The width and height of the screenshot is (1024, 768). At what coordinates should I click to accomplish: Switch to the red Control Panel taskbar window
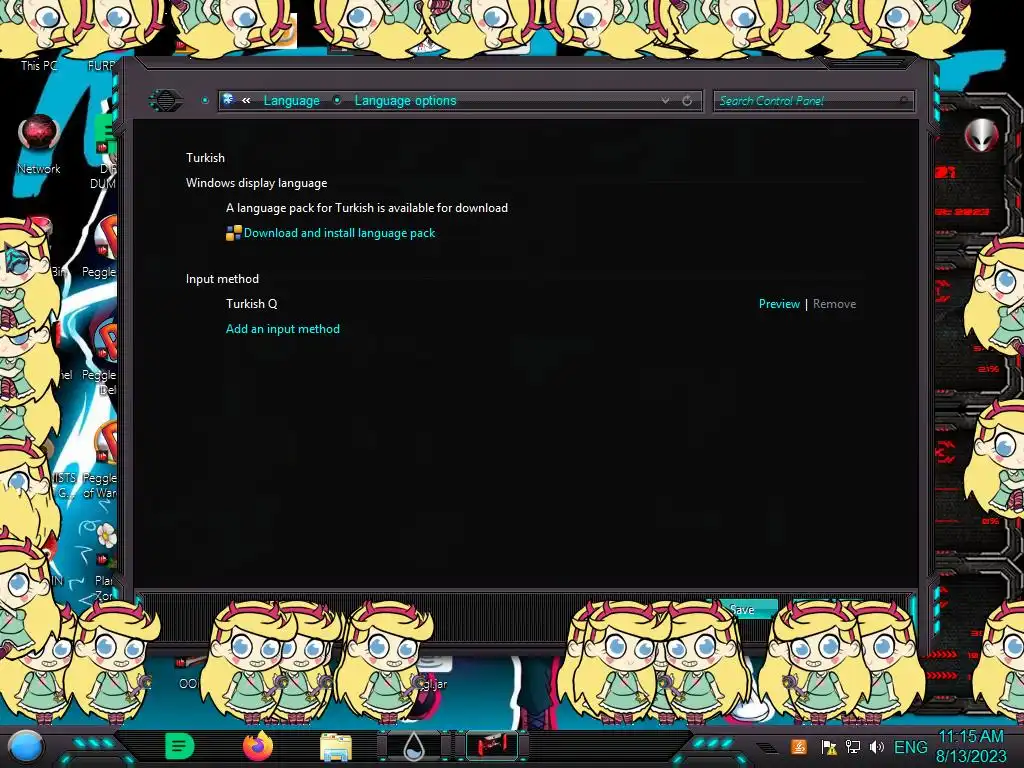[x=492, y=746]
